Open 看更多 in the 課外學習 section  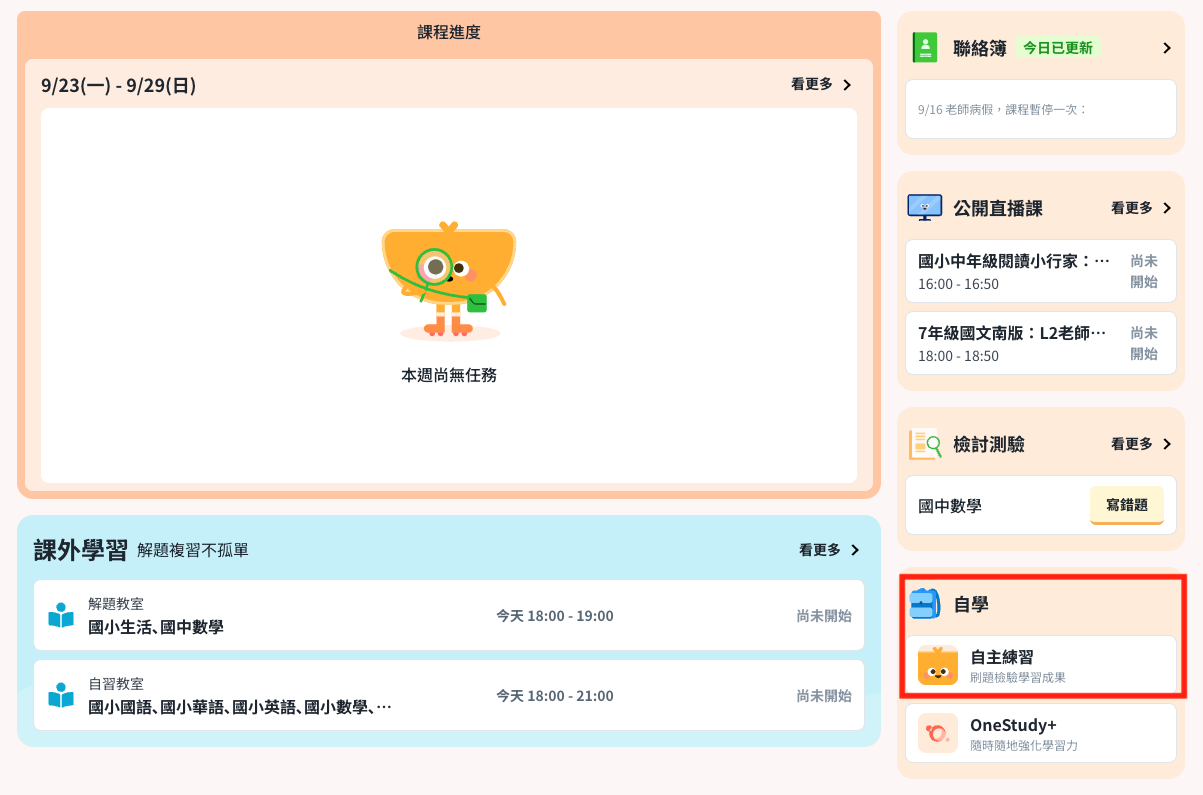click(x=820, y=550)
